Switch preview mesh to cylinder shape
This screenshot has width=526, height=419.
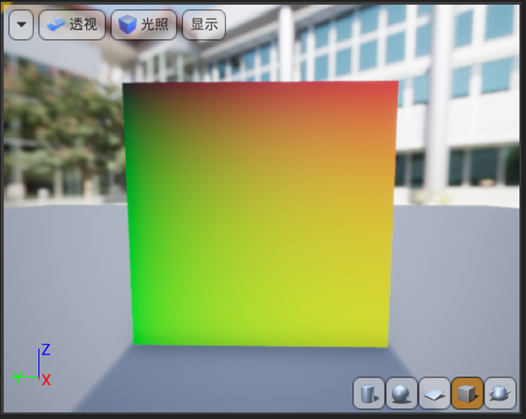click(x=369, y=393)
